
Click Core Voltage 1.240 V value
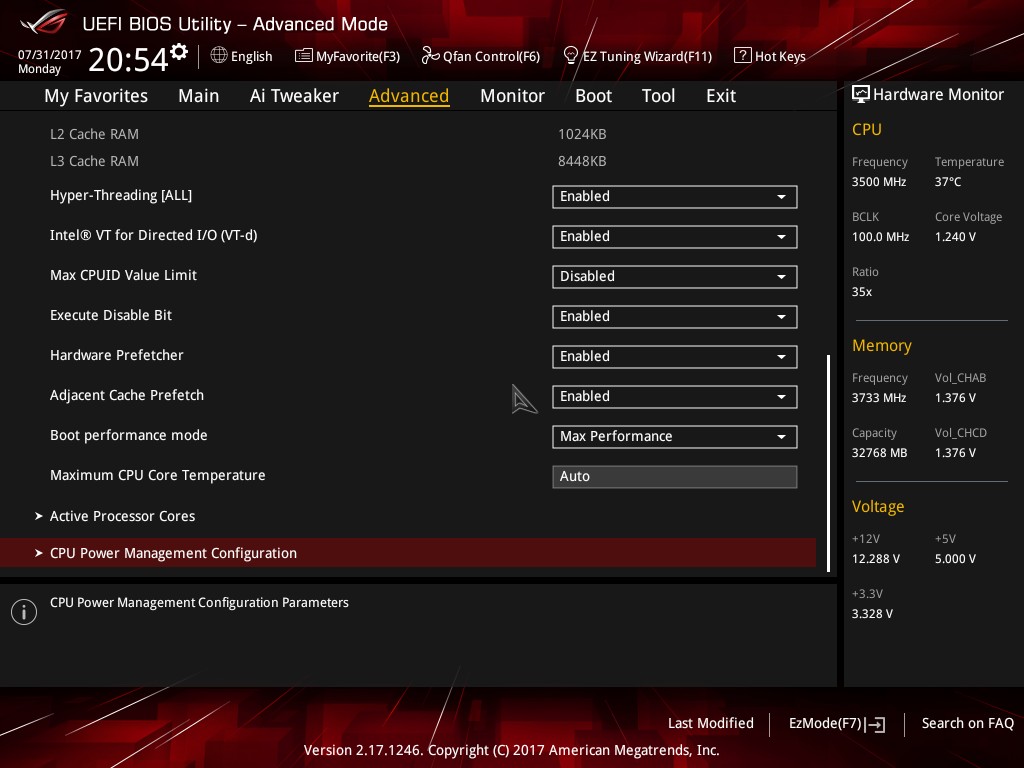[x=955, y=236]
